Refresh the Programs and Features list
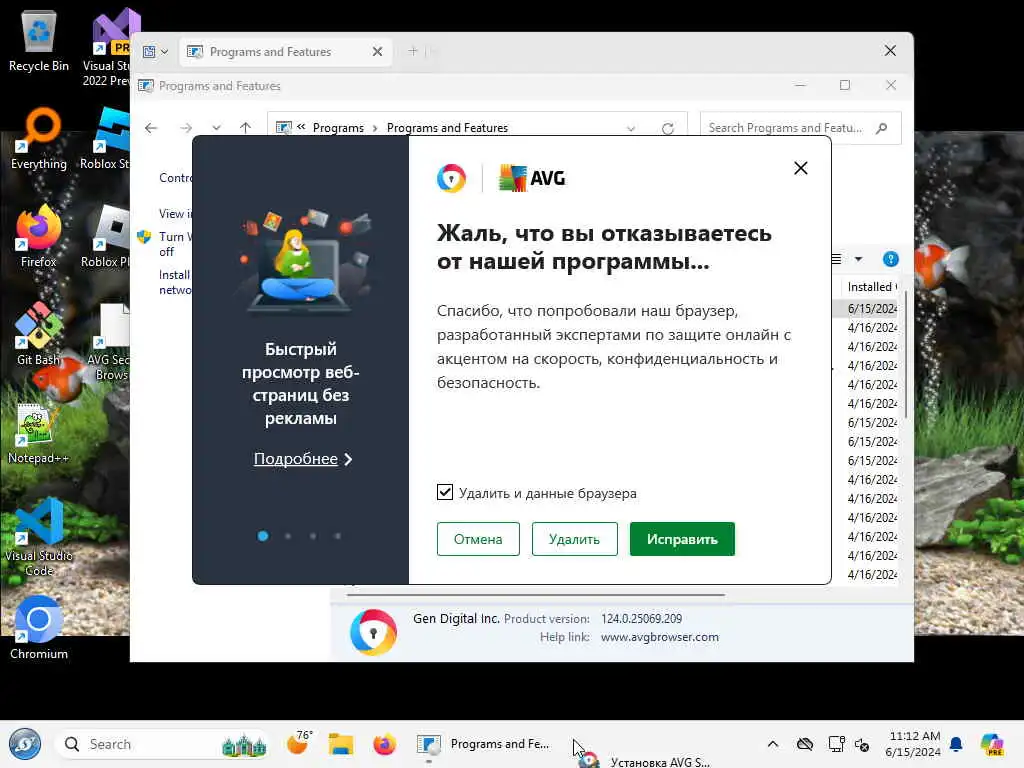 point(667,129)
